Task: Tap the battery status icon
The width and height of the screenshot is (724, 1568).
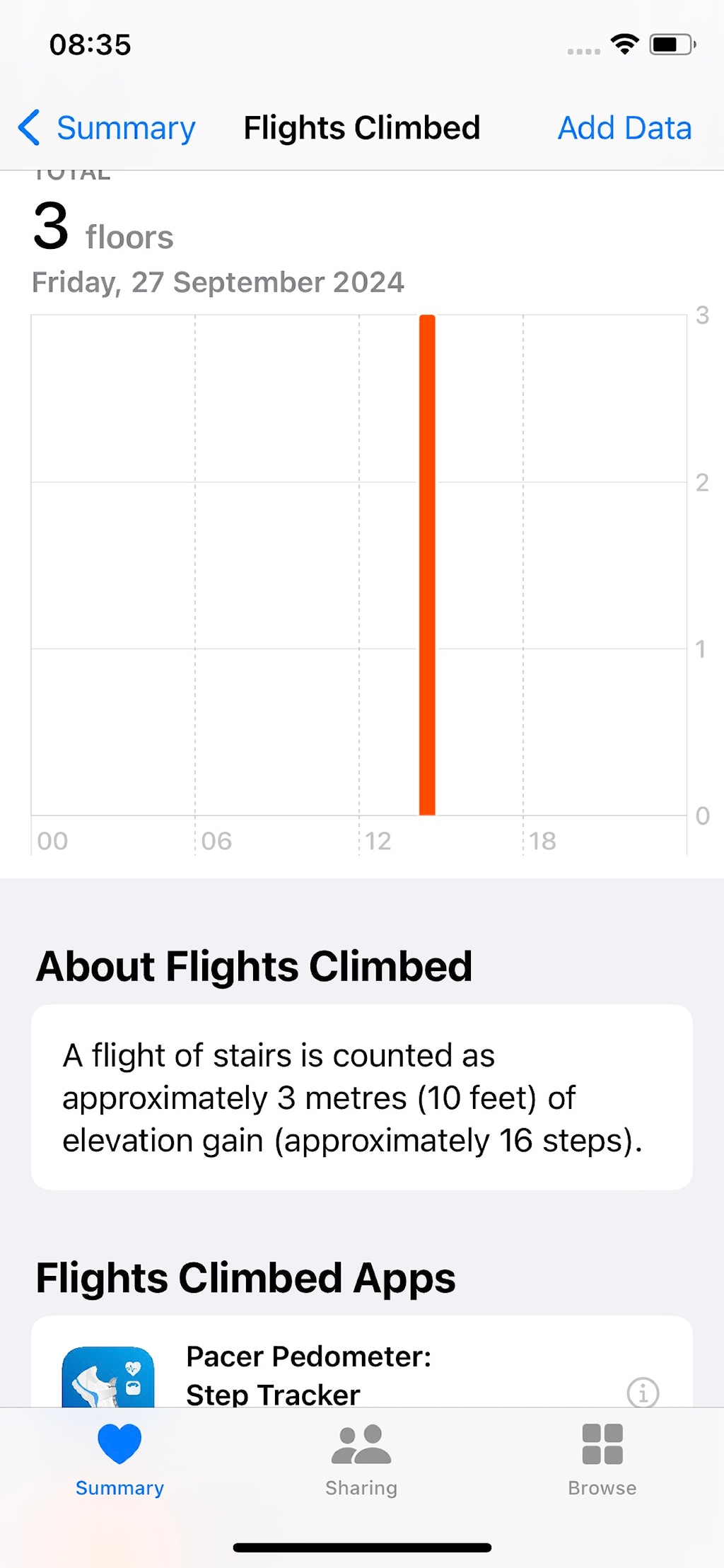Action: pyautogui.click(x=672, y=45)
